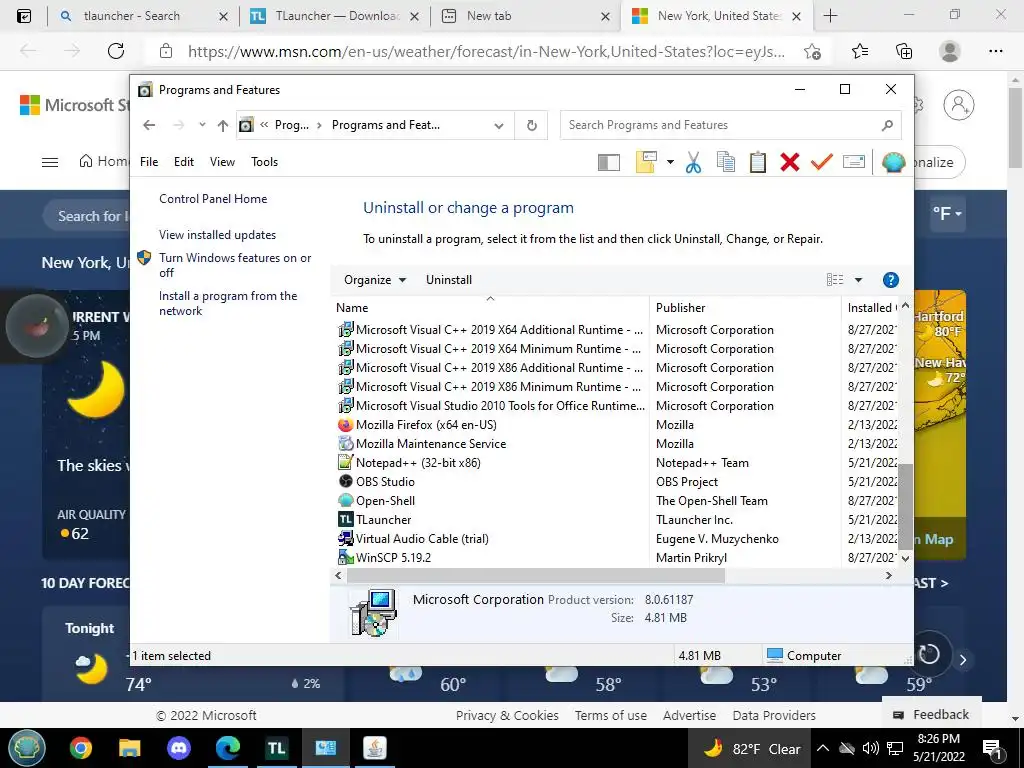Open Discord from the taskbar
Image resolution: width=1024 pixels, height=768 pixels.
click(x=178, y=748)
